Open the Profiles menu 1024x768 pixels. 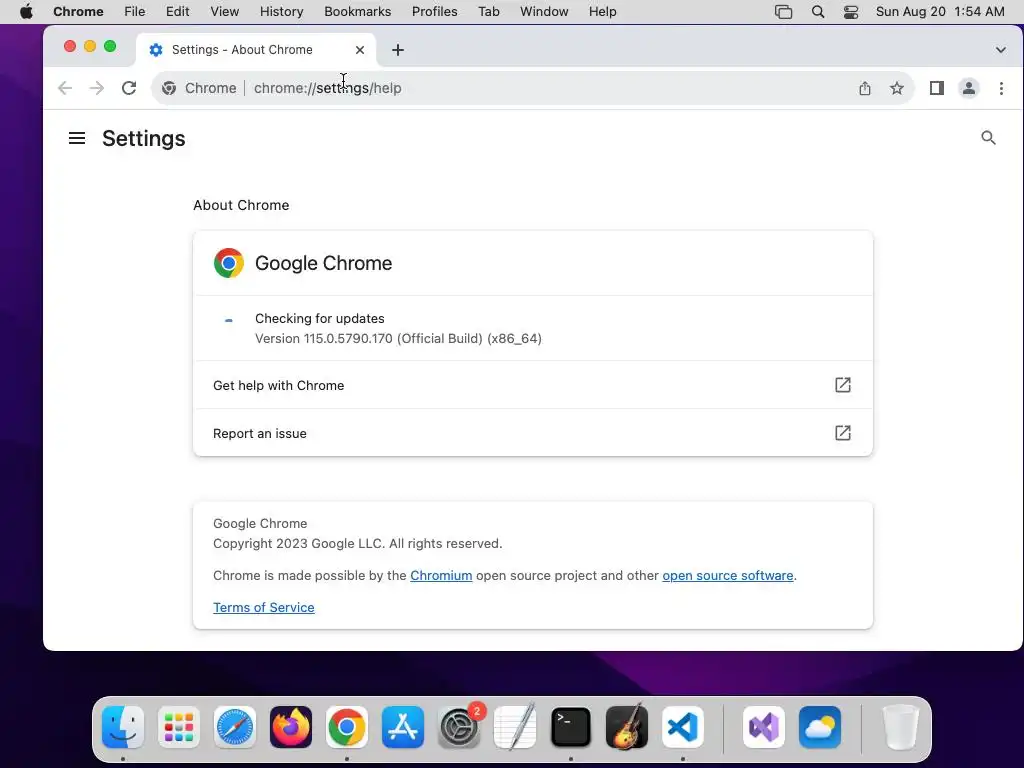tap(434, 12)
